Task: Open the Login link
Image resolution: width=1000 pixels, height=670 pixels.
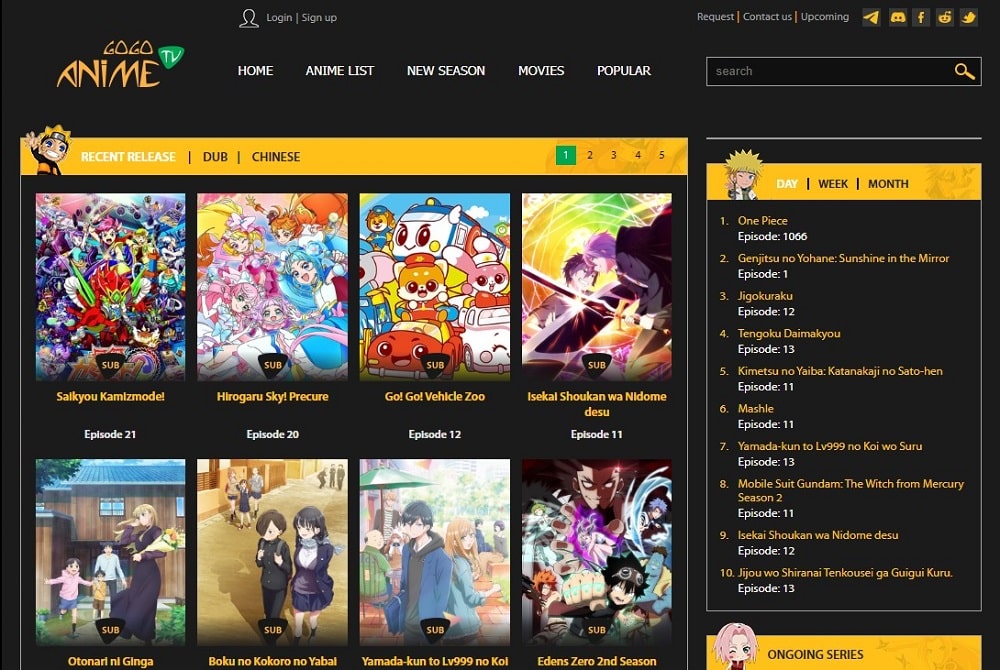Action: pos(279,18)
